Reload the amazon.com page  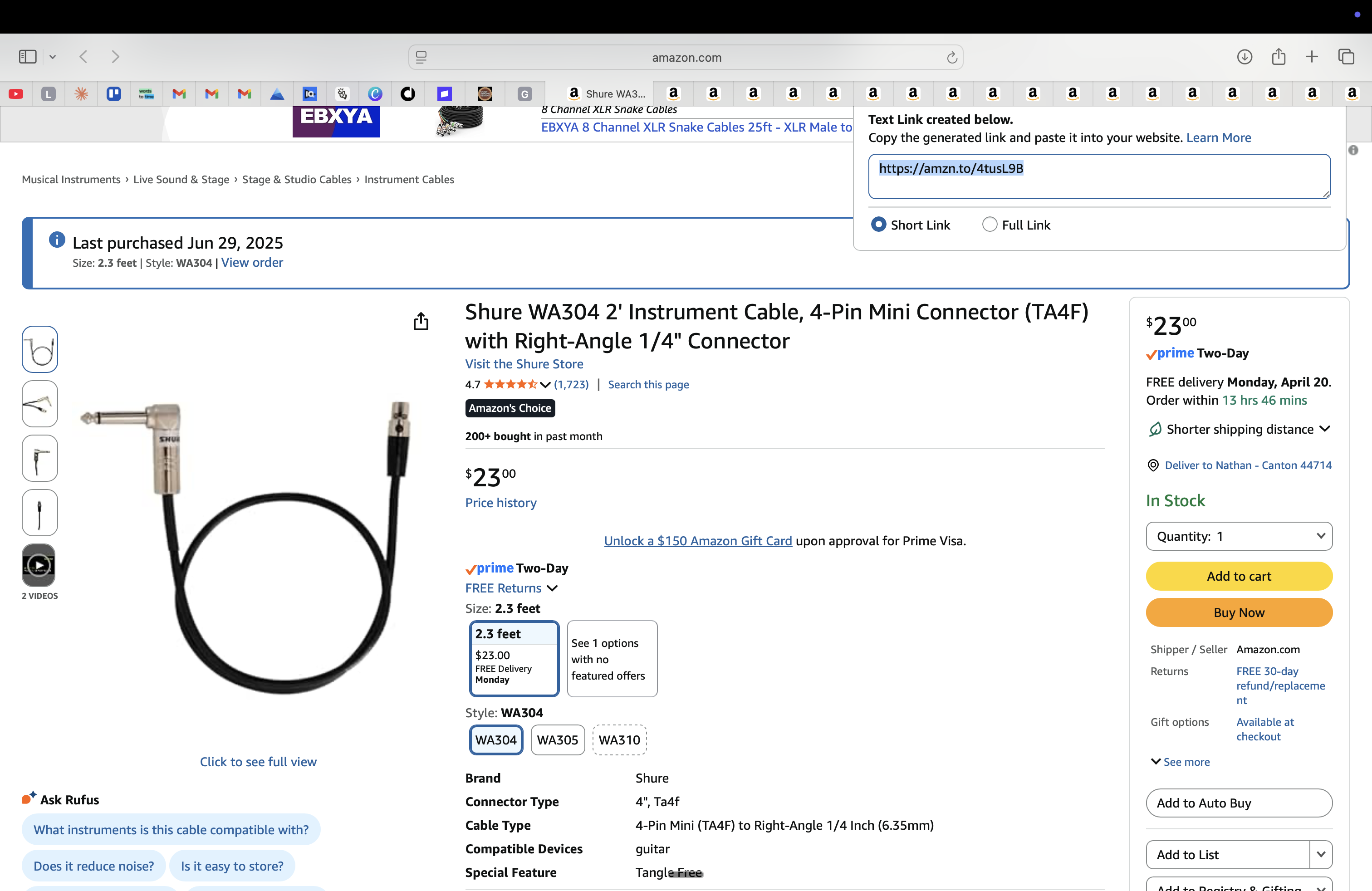point(952,57)
